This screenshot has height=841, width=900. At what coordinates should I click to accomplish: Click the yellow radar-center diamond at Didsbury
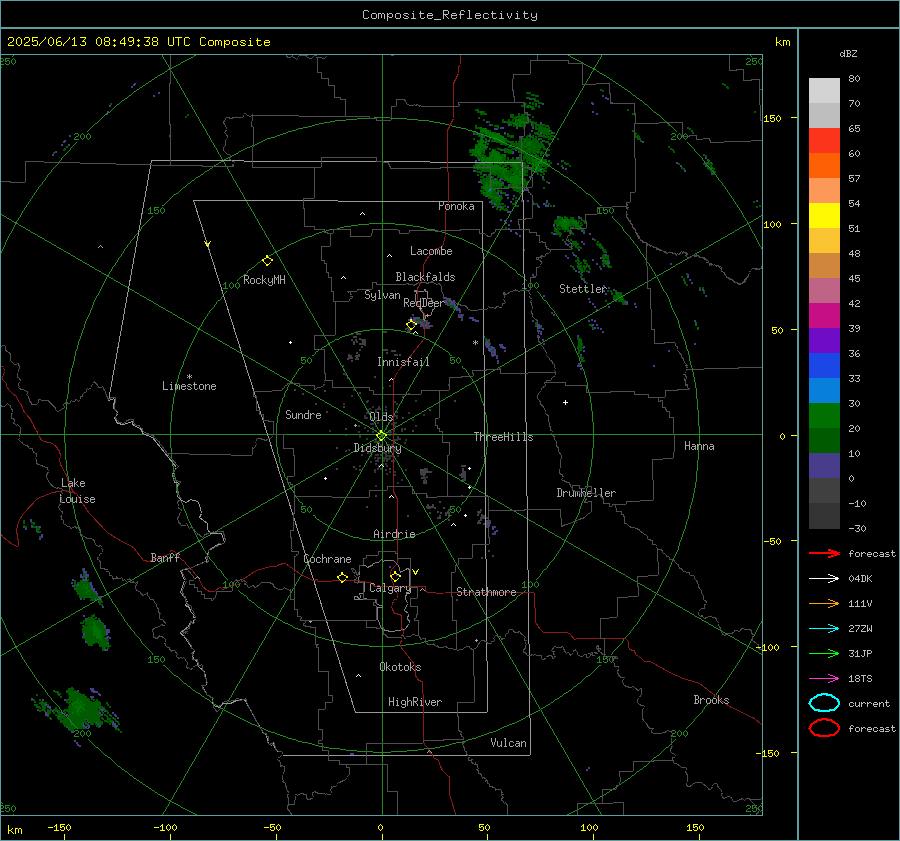coord(381,436)
